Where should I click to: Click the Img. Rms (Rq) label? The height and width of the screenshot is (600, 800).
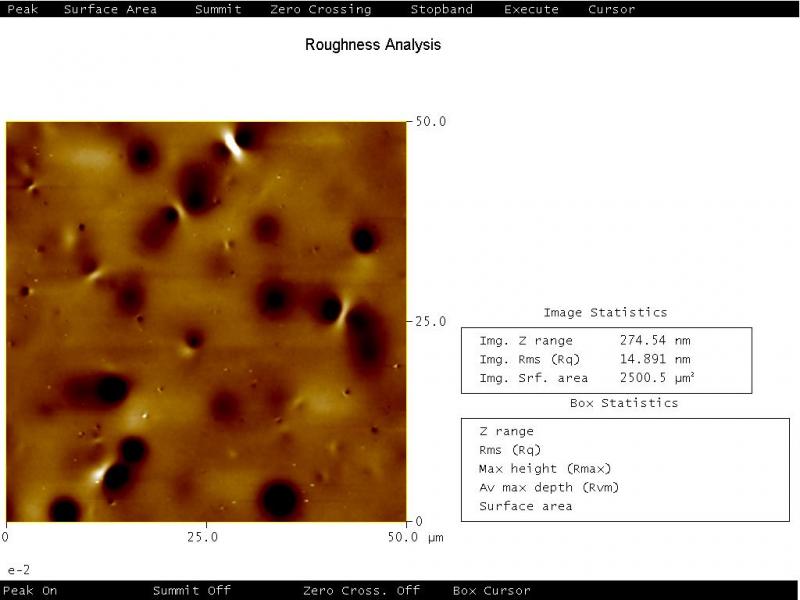pos(530,359)
